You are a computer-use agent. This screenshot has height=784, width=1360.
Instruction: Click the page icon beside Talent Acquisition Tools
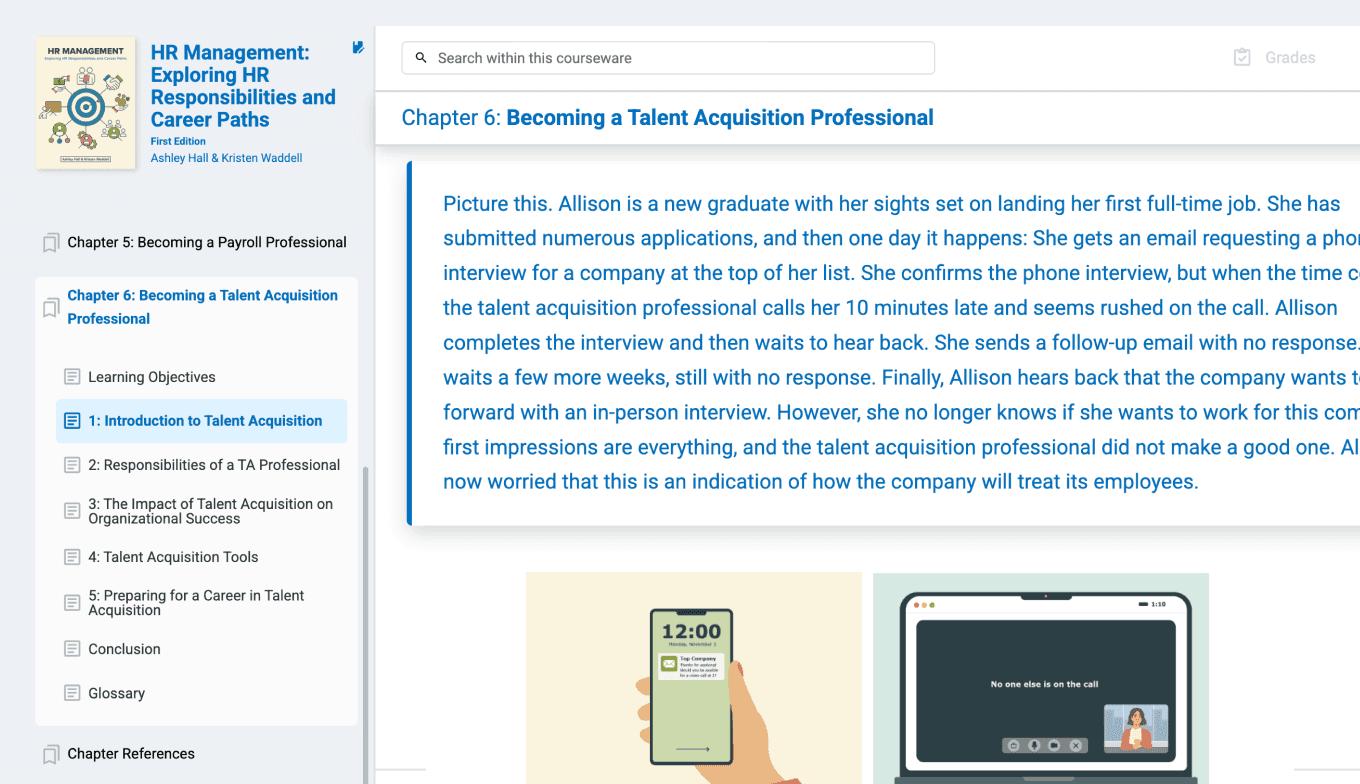(72, 557)
